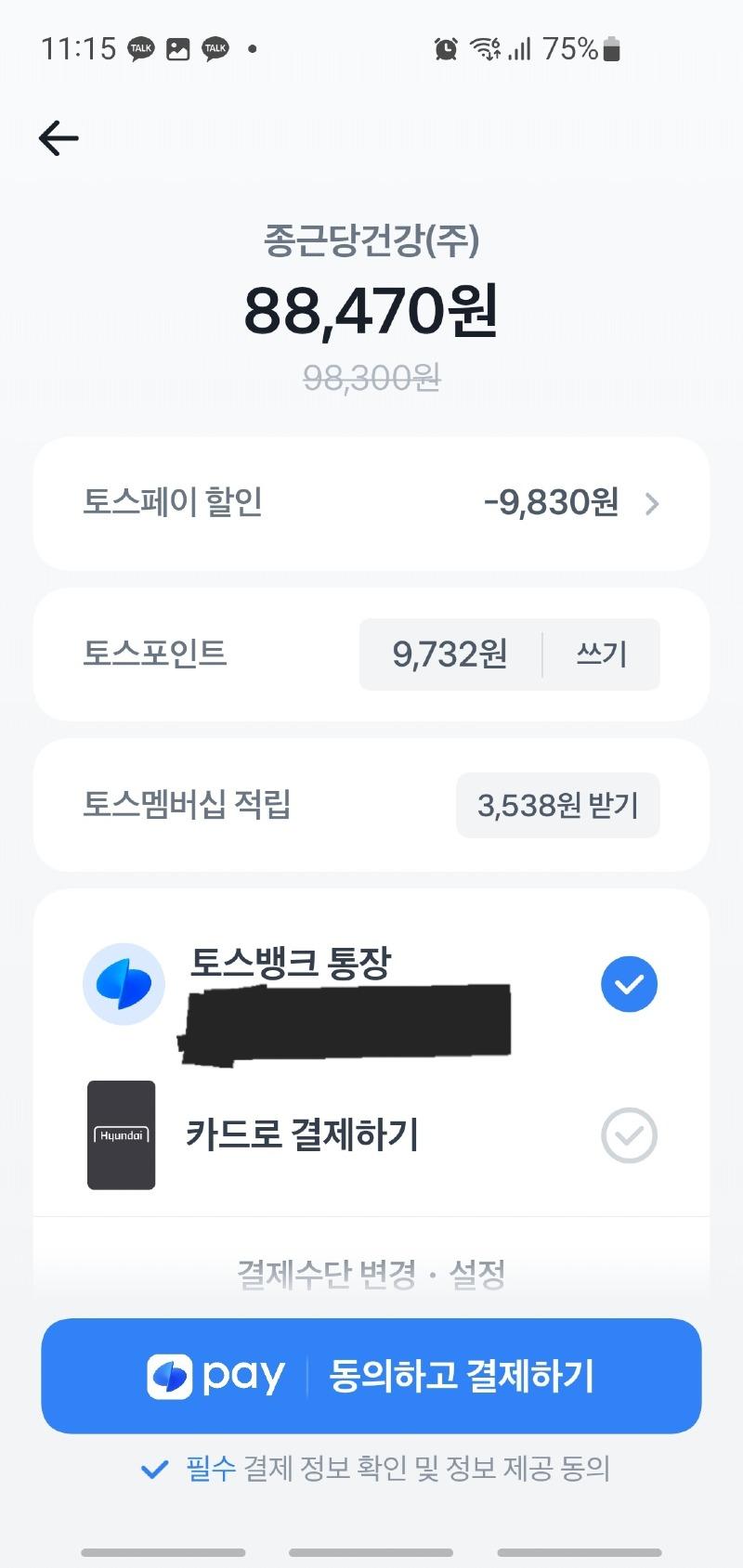The image size is (743, 1568).
Task: Tap 동의하고 결제하기 pay button
Action: pyautogui.click(x=371, y=1376)
